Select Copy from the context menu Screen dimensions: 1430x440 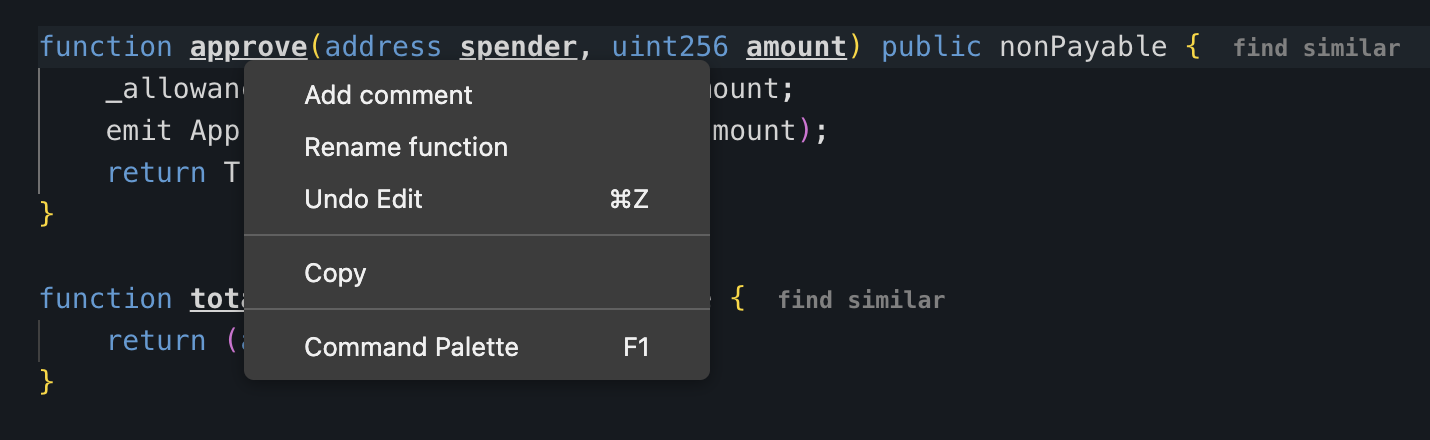335,274
